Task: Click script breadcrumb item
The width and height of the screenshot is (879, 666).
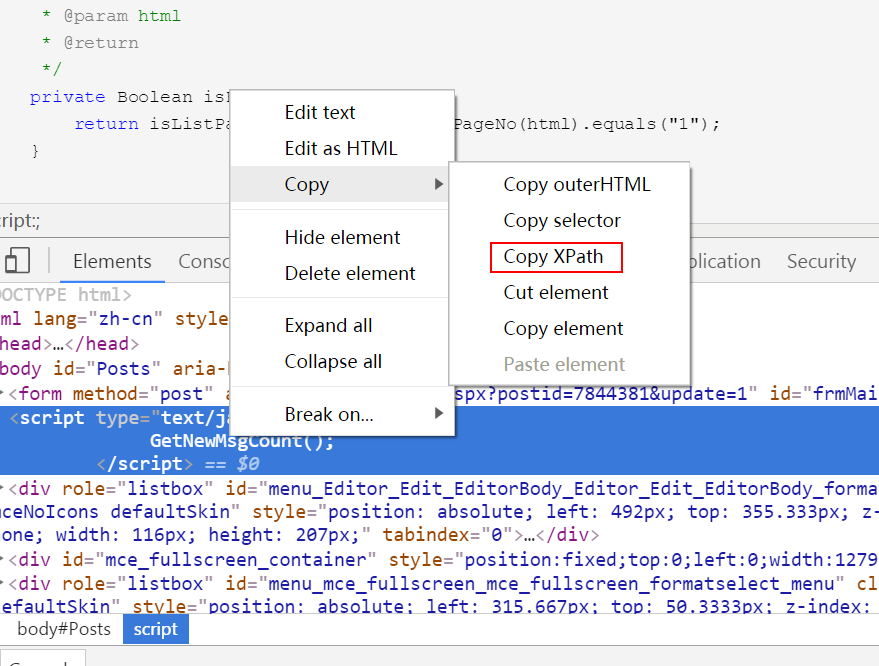Action: coord(155,629)
